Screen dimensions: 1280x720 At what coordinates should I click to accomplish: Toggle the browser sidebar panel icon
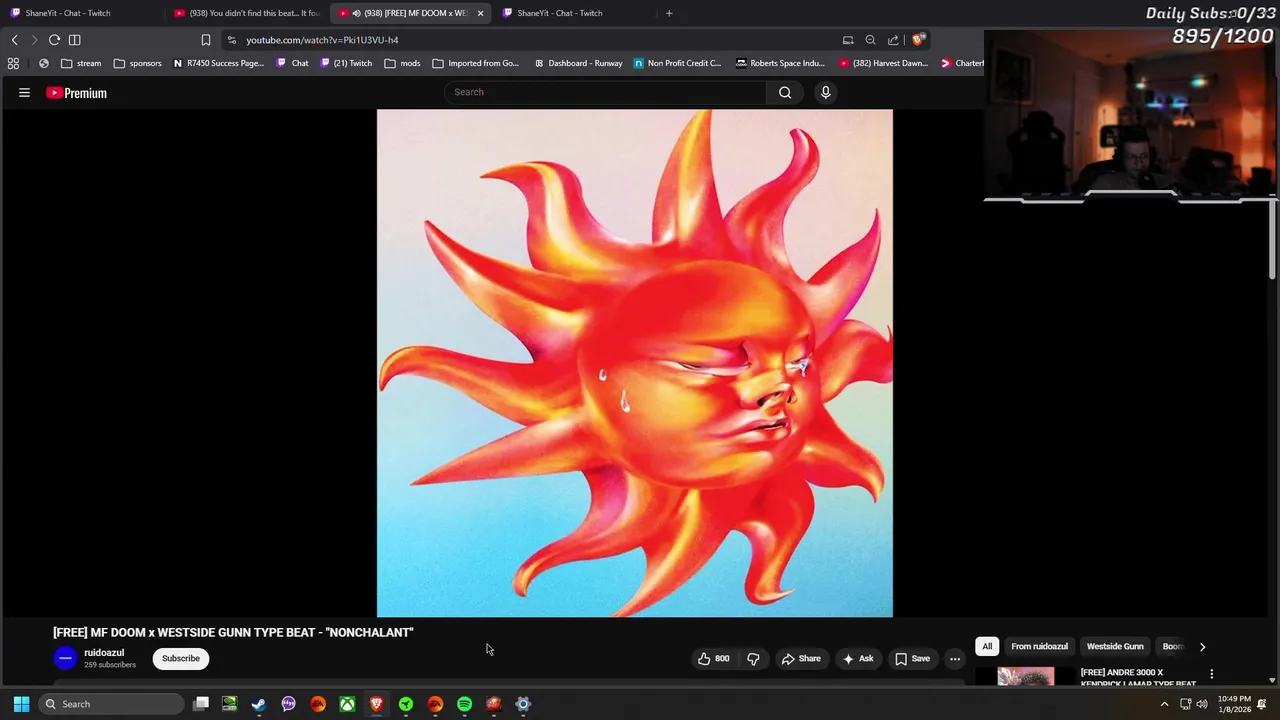pos(74,40)
